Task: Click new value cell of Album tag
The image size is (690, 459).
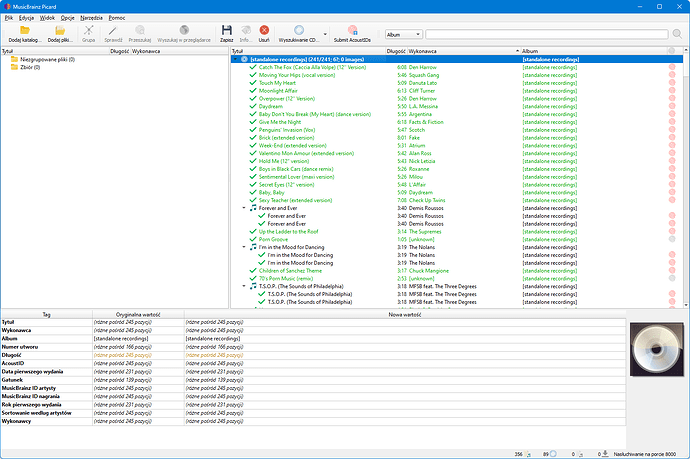Action: pos(405,339)
